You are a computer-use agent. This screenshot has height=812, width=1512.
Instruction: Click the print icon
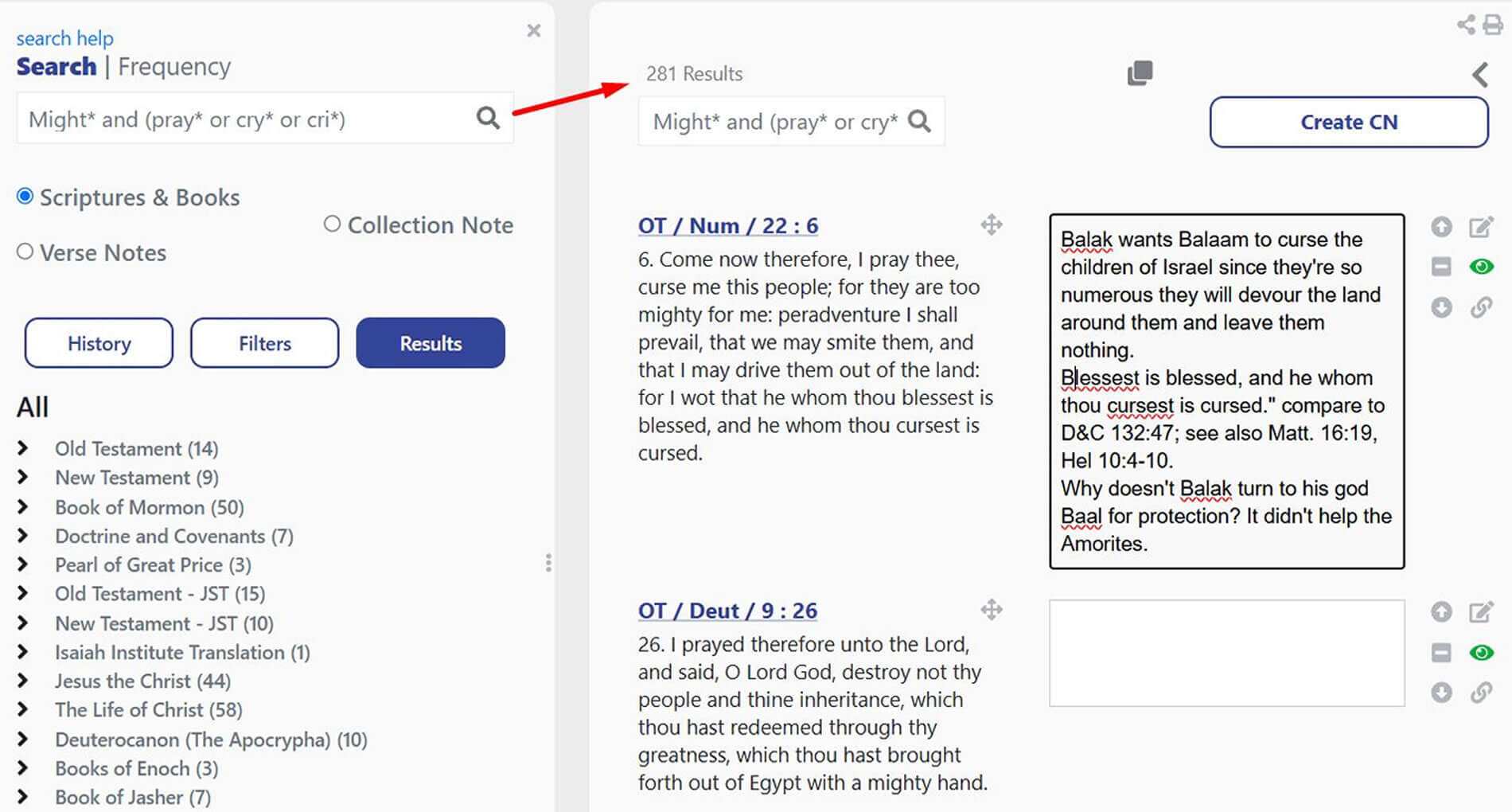point(1494,25)
